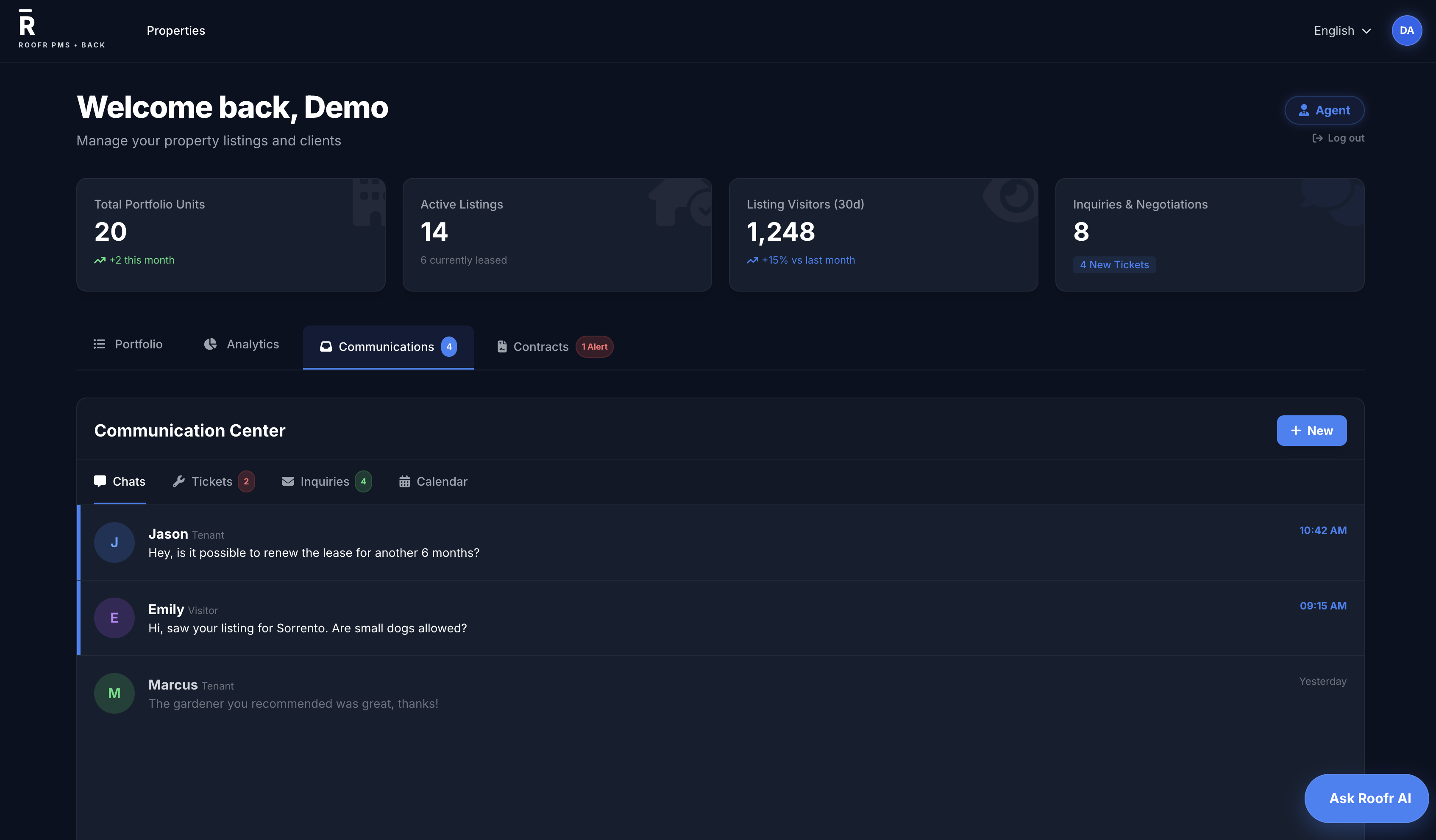The image size is (1436, 840).
Task: Open the Properties nav item
Action: (175, 31)
